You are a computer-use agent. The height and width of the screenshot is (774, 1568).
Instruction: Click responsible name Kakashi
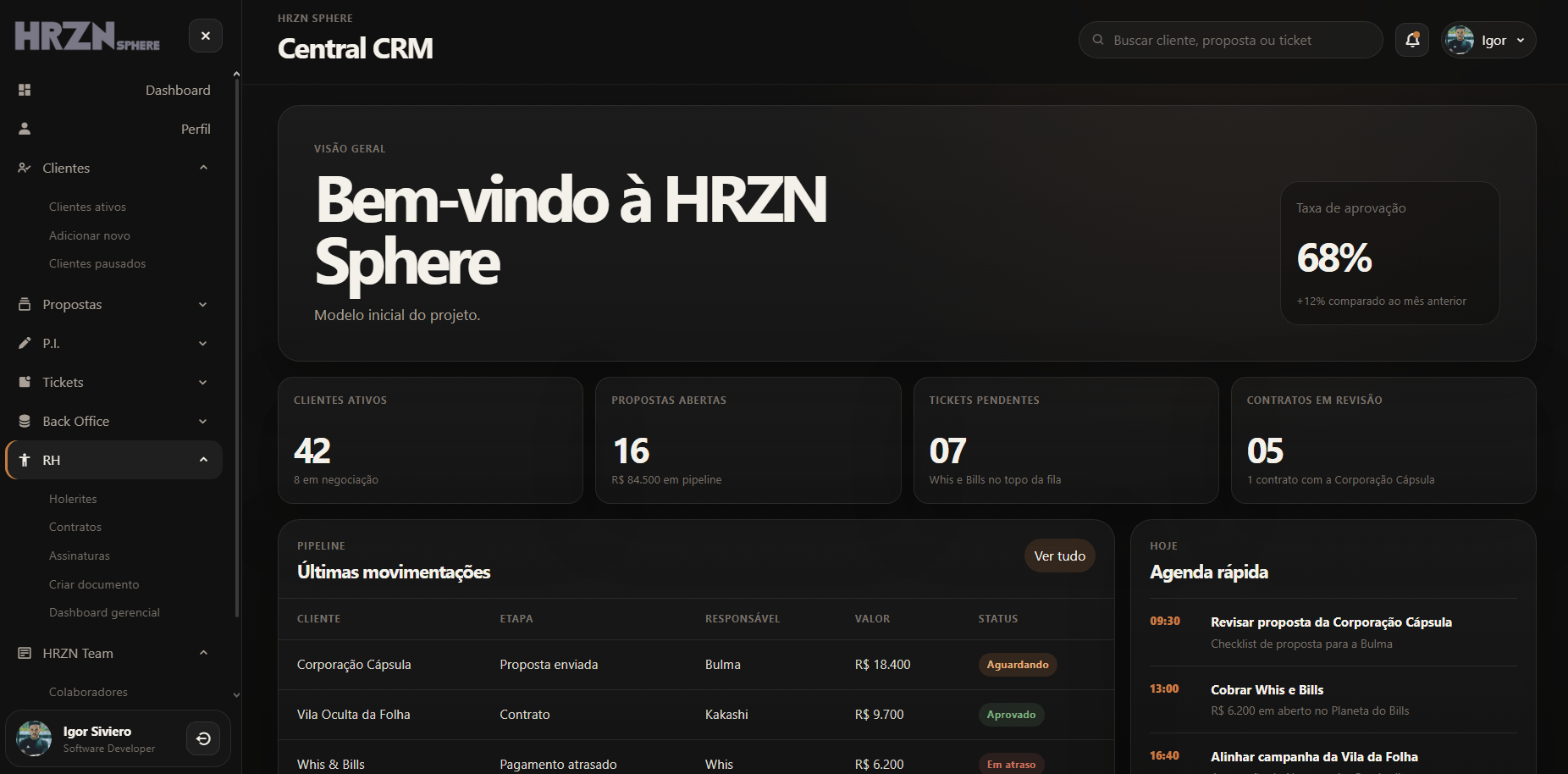pyautogui.click(x=726, y=715)
